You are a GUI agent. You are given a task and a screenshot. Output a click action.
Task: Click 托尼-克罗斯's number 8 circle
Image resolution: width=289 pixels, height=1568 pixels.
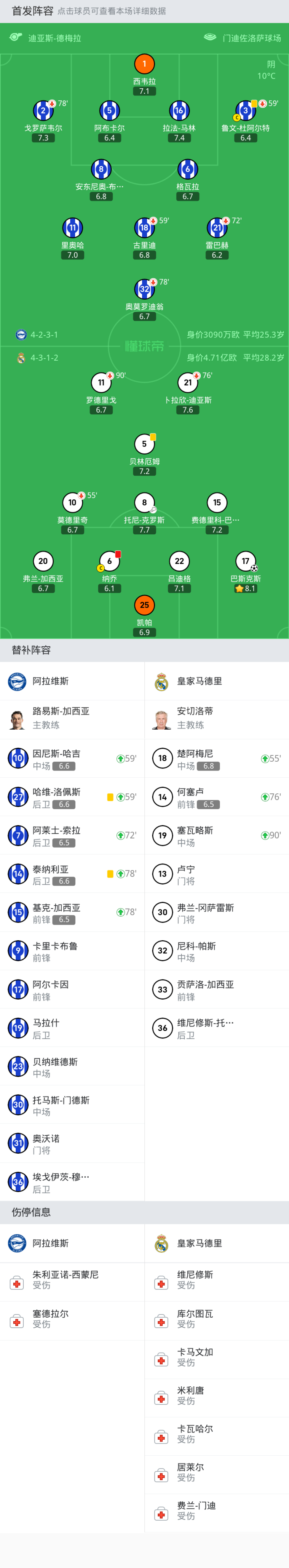click(x=144, y=502)
